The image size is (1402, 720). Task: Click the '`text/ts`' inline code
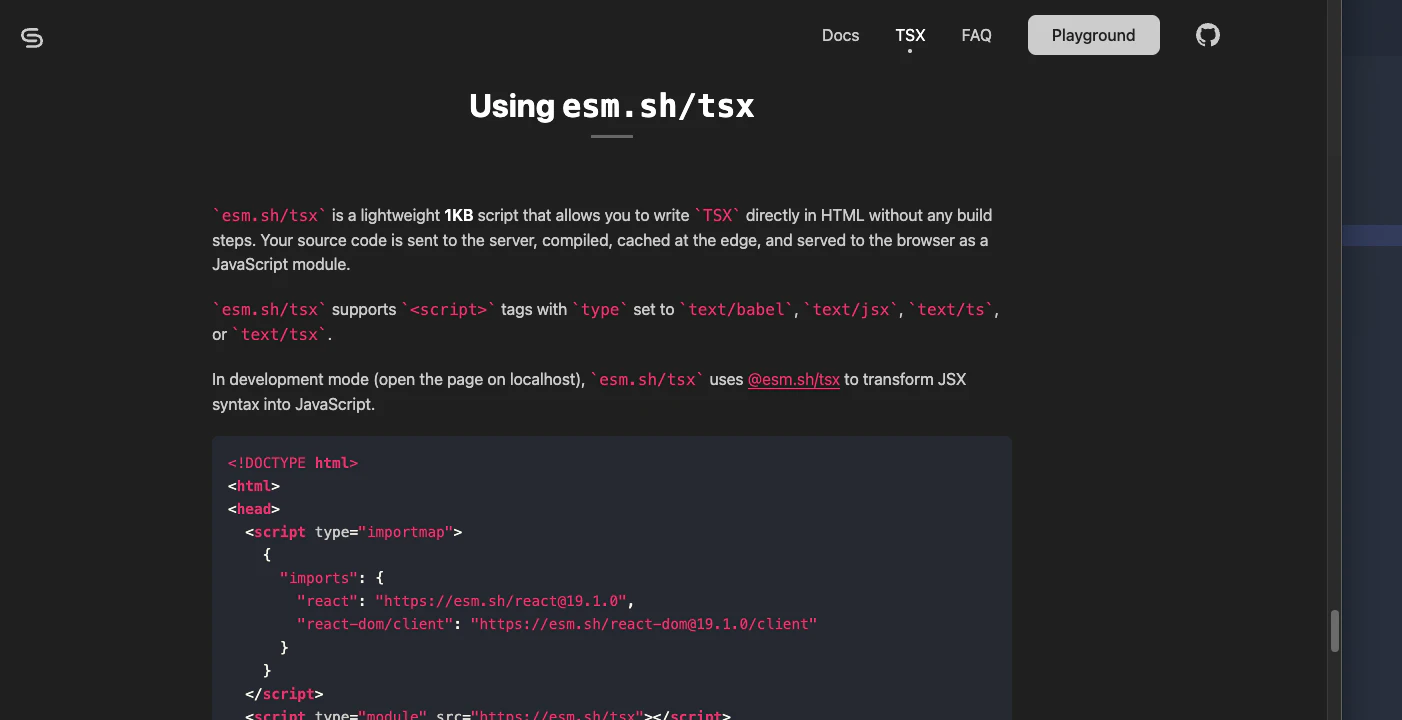click(951, 310)
